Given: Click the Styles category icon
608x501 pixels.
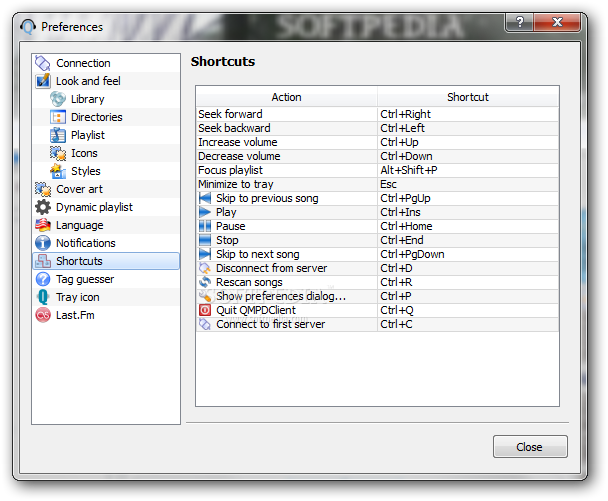Looking at the screenshot, I should pos(58,171).
